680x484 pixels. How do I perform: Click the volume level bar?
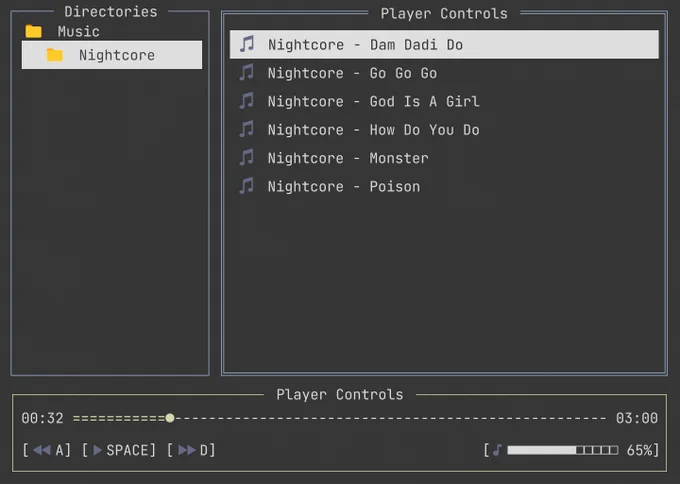[563, 450]
